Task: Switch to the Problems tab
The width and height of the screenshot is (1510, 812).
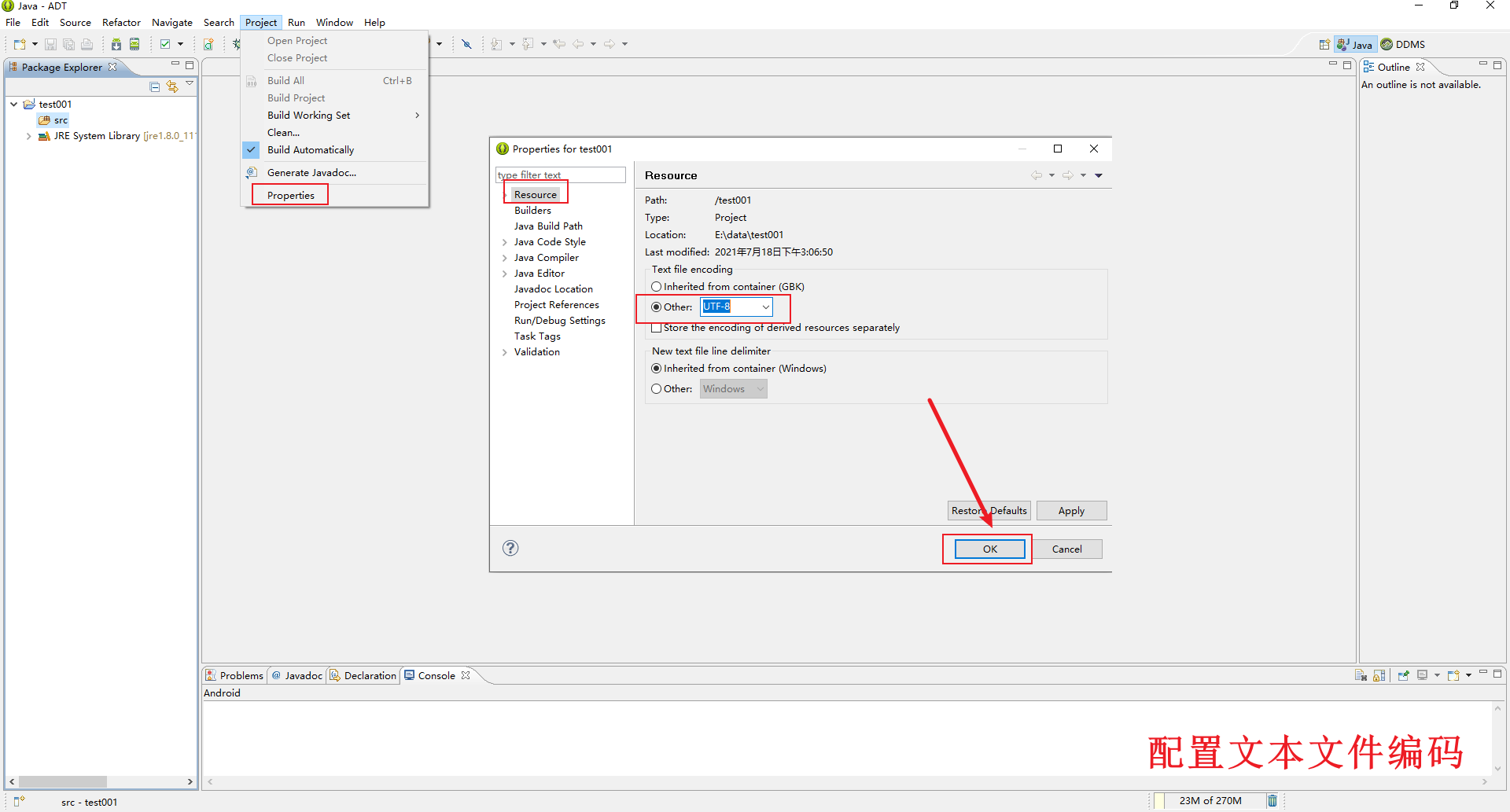Action: 234,675
